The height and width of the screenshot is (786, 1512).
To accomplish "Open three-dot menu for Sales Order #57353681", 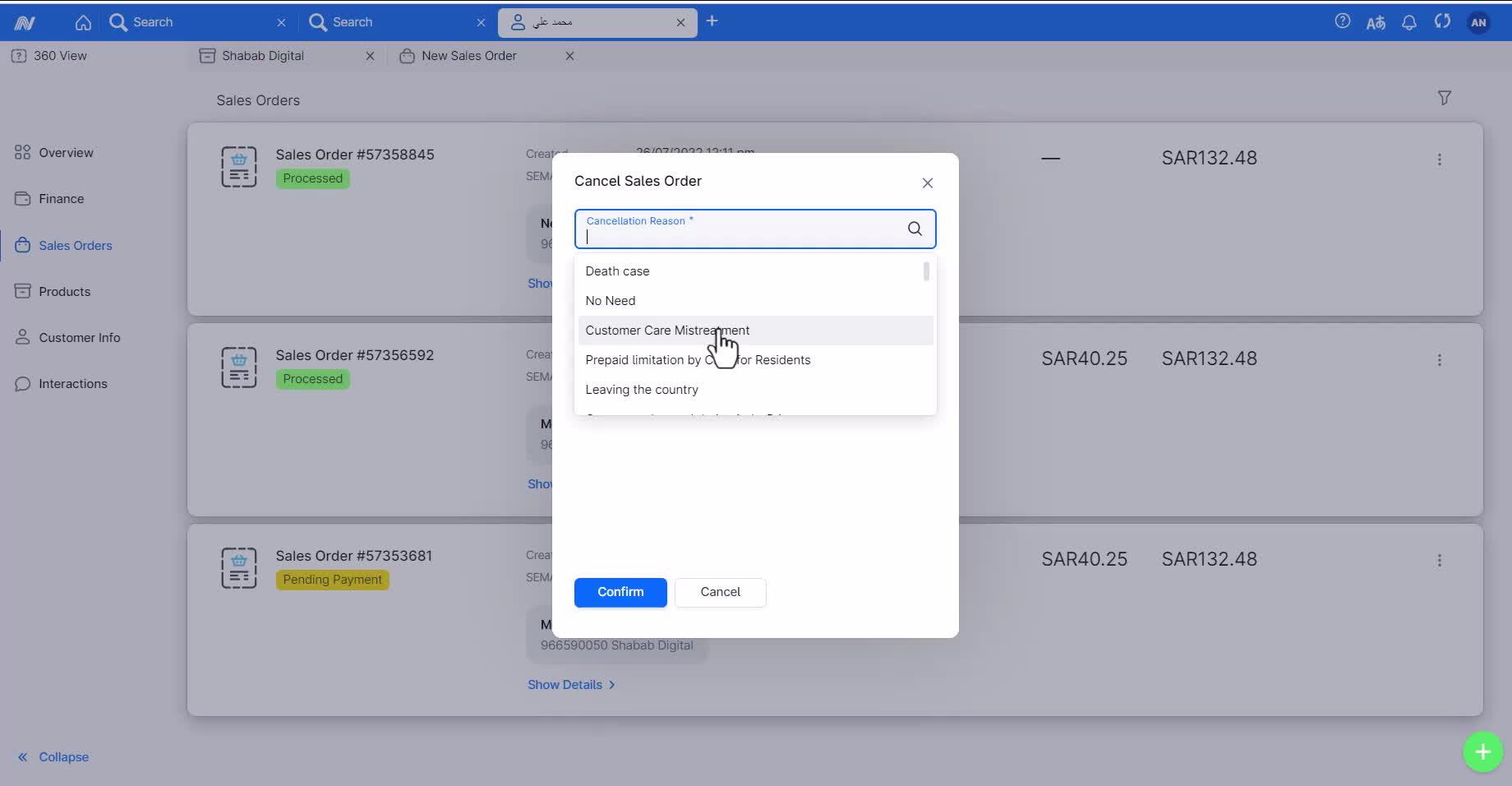I will pos(1439,561).
